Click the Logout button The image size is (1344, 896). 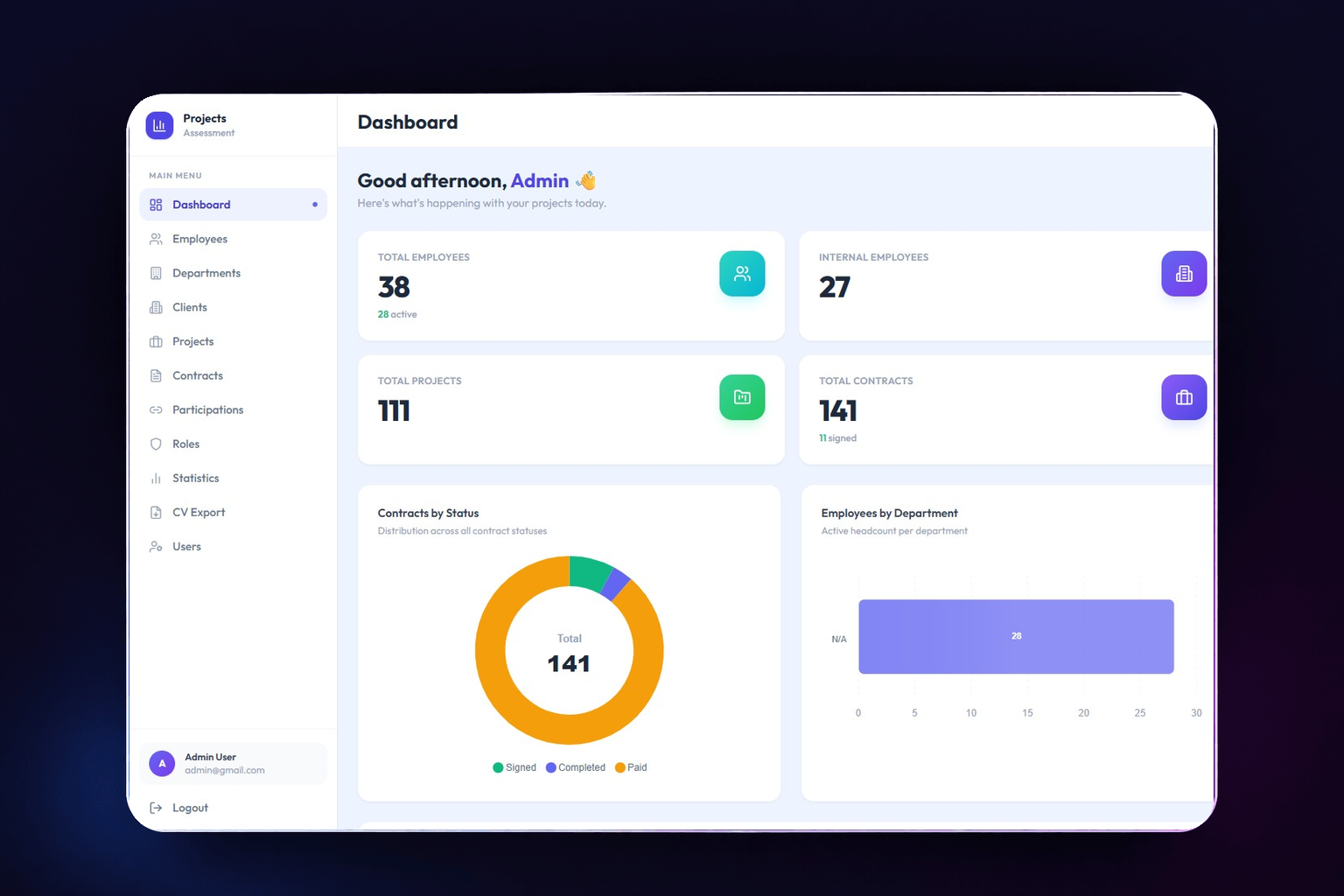coord(233,808)
